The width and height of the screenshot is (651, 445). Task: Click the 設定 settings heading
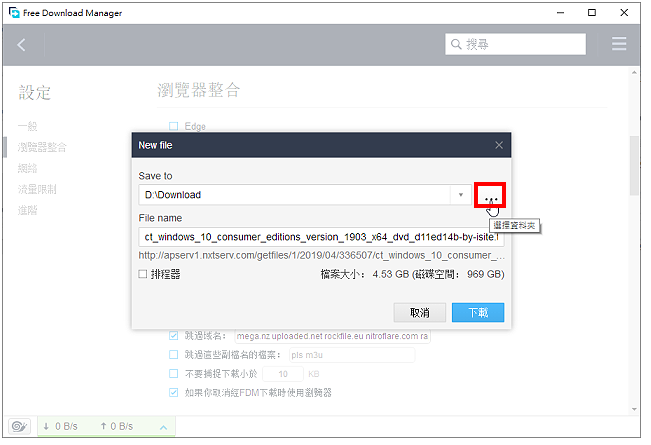pos(34,92)
